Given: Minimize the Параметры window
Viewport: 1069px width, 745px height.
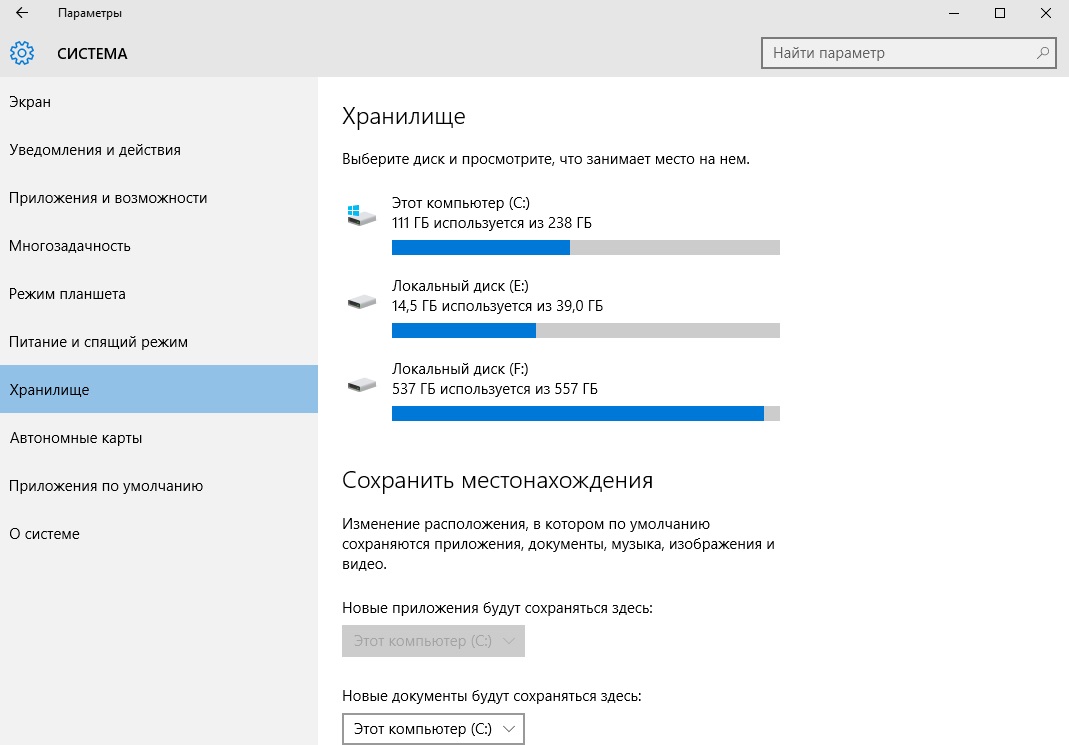Looking at the screenshot, I should tap(954, 13).
